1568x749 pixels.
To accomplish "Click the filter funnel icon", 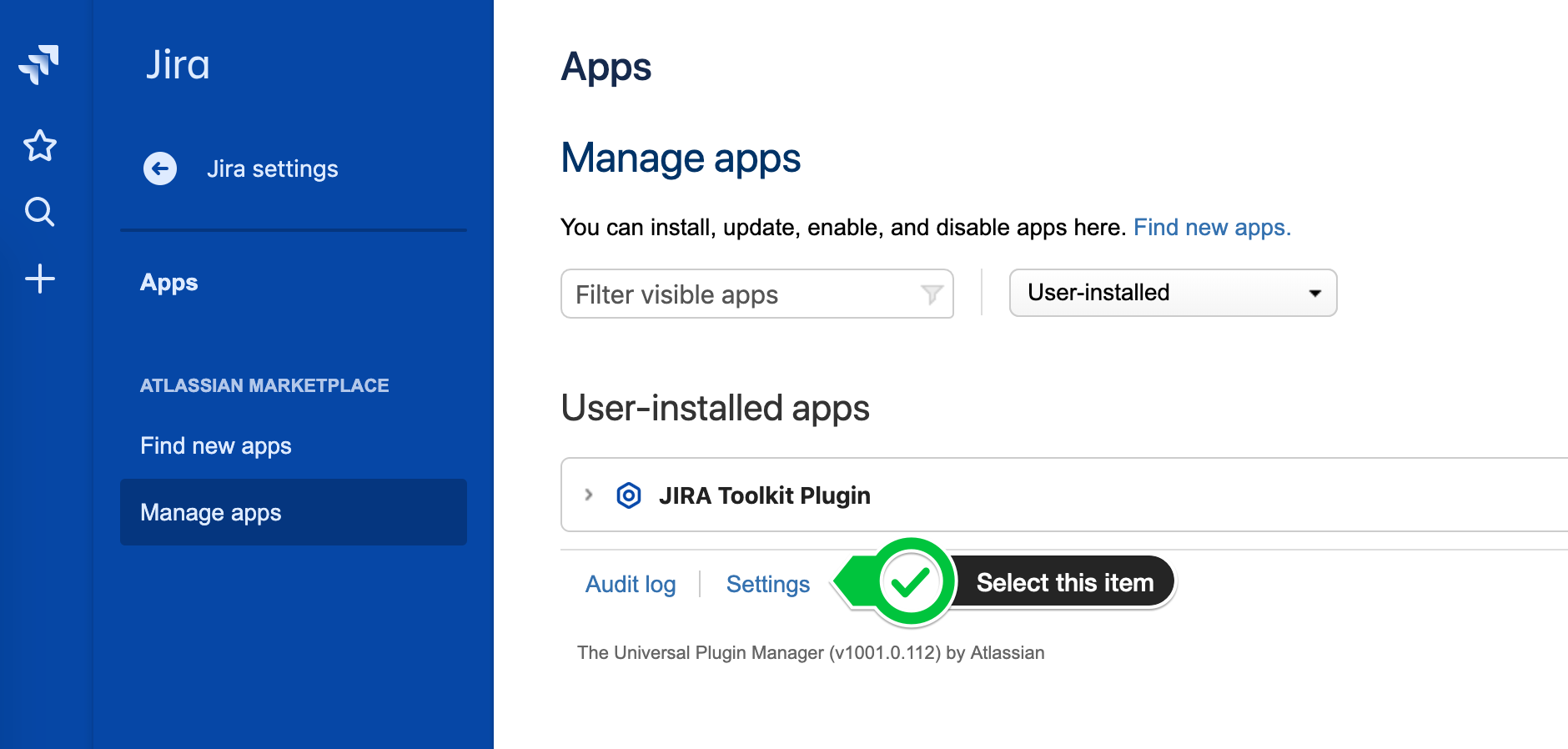I will [932, 294].
